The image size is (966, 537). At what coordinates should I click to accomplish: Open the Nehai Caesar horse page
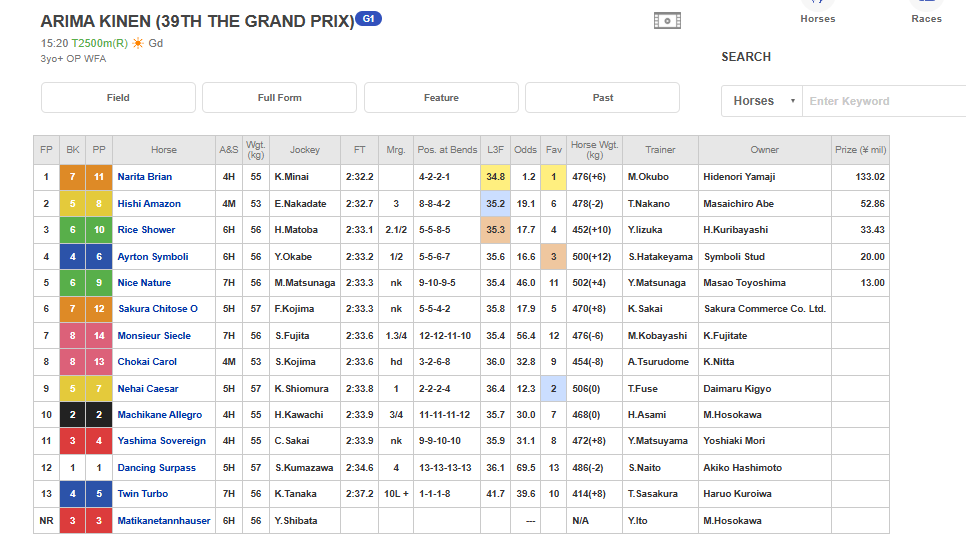(148, 389)
